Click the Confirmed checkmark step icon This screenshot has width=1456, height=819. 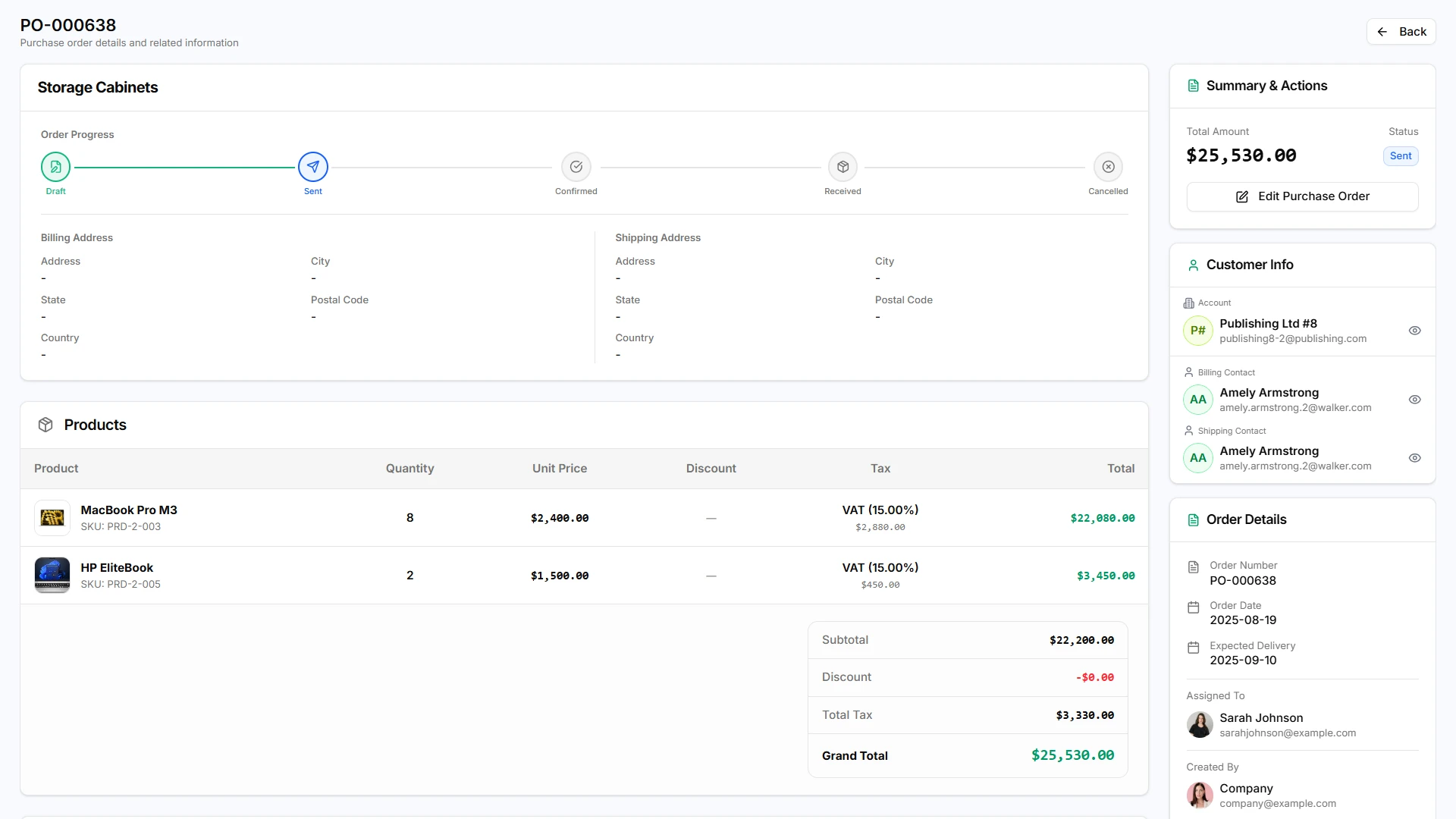pyautogui.click(x=576, y=167)
